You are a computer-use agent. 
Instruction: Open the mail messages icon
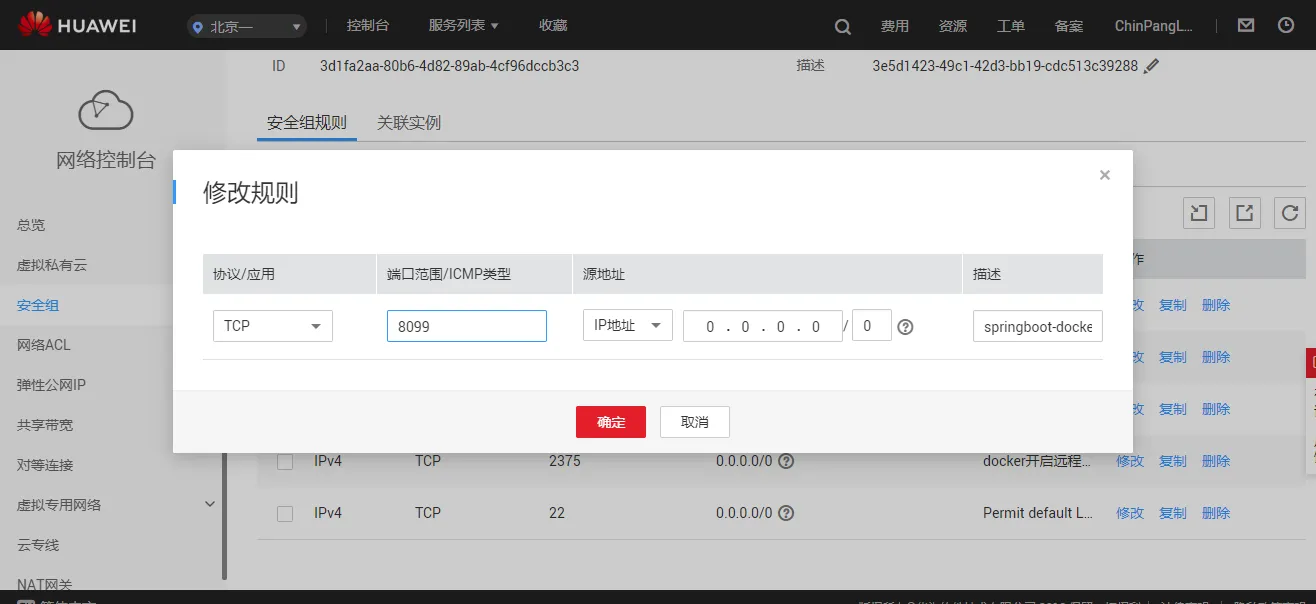1246,26
